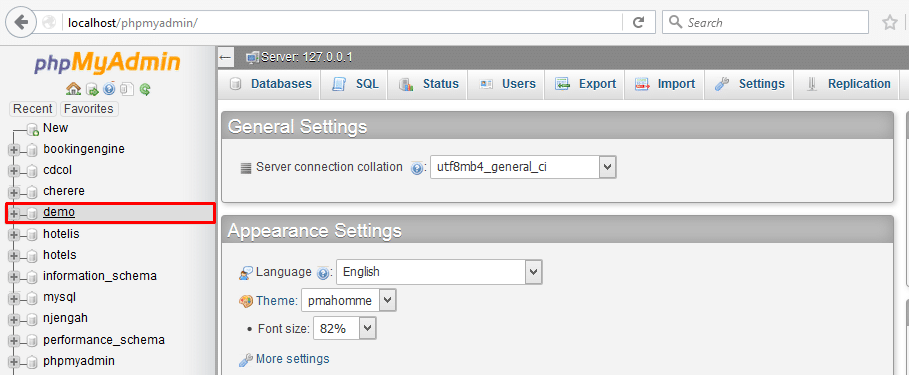909x375 pixels.
Task: Open help icon next to Language
Action: pyautogui.click(x=323, y=272)
